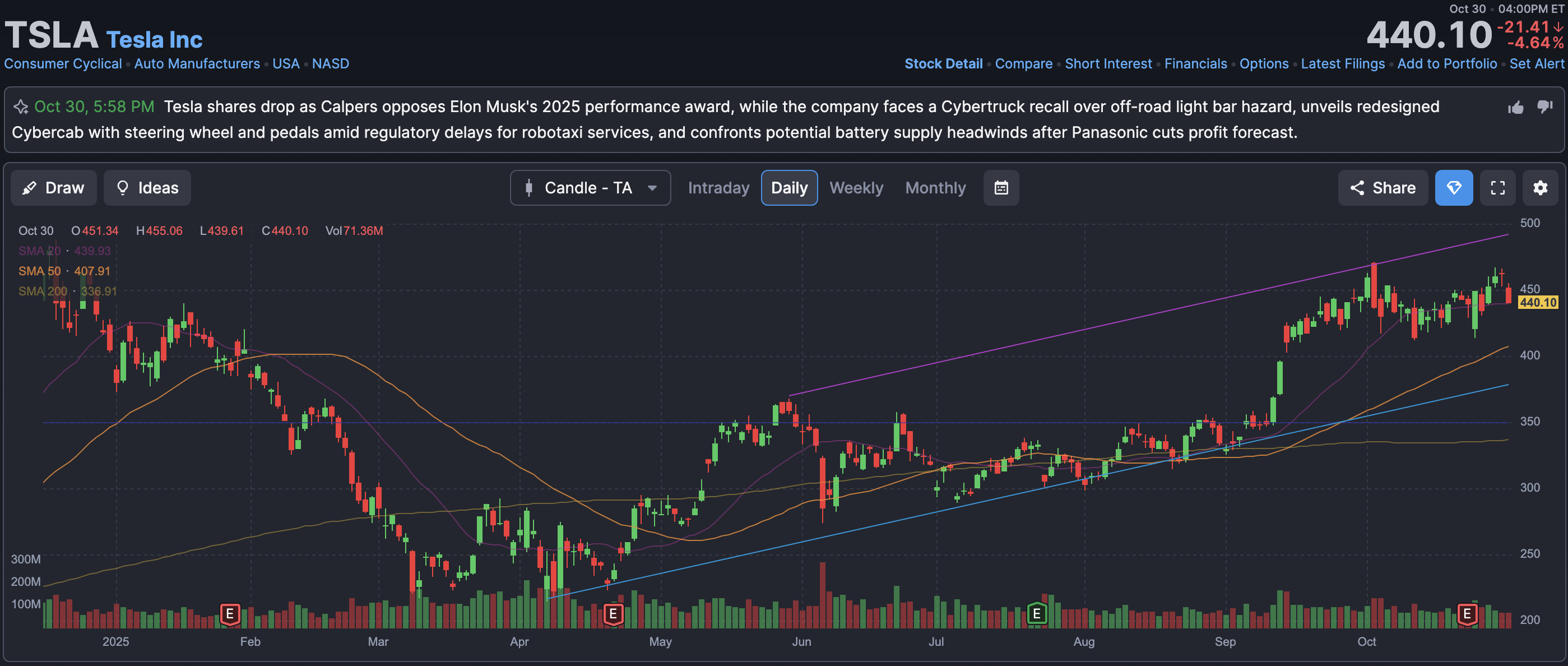Go to the Financials section
The width and height of the screenshot is (1568, 666).
(1195, 63)
